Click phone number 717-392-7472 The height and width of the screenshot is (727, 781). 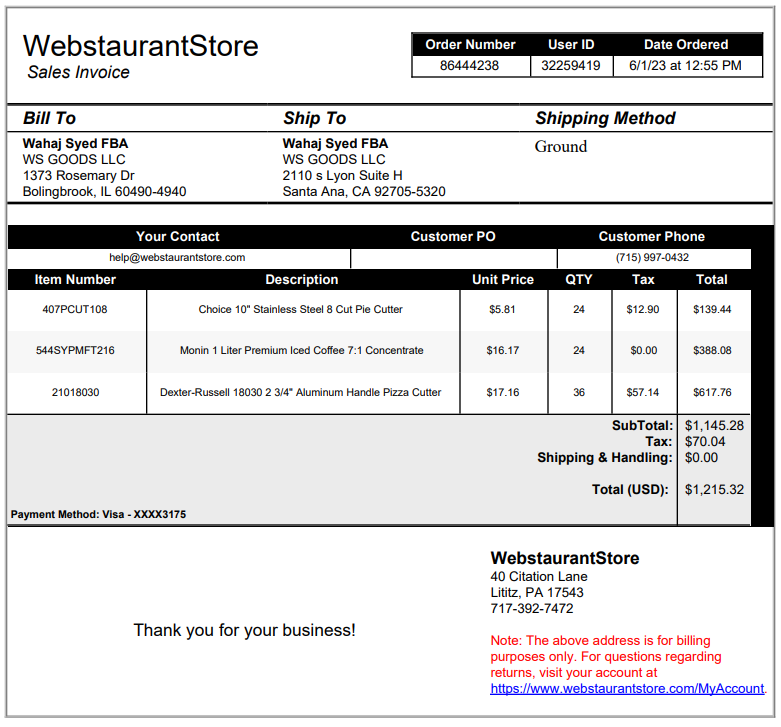[532, 608]
